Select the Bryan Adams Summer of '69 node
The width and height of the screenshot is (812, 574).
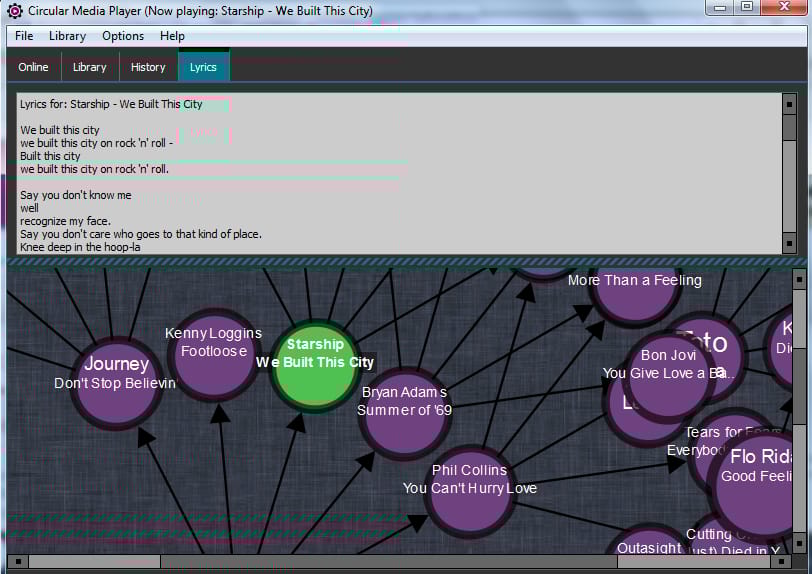click(404, 413)
